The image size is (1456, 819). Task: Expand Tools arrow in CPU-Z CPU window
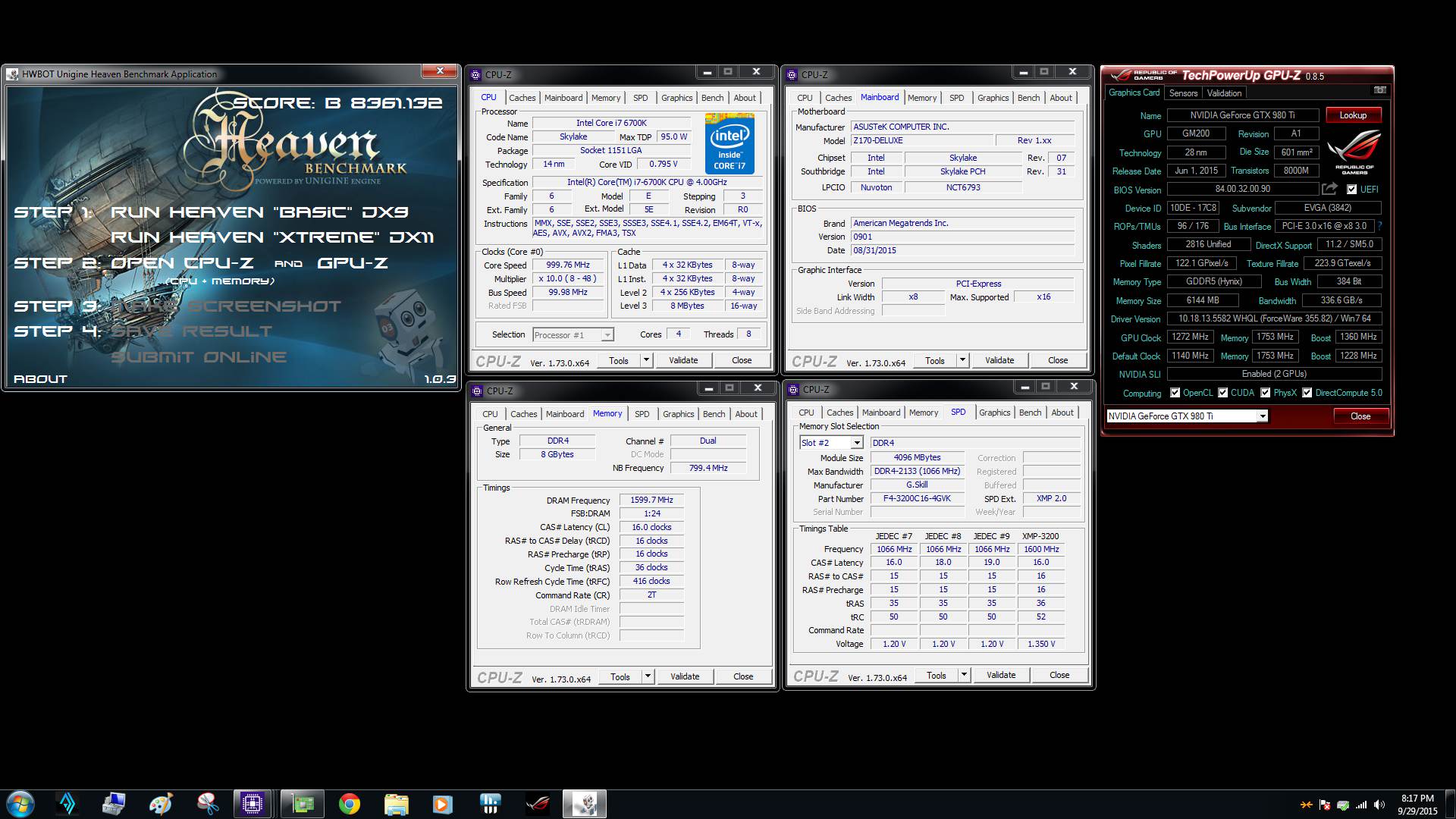point(646,360)
